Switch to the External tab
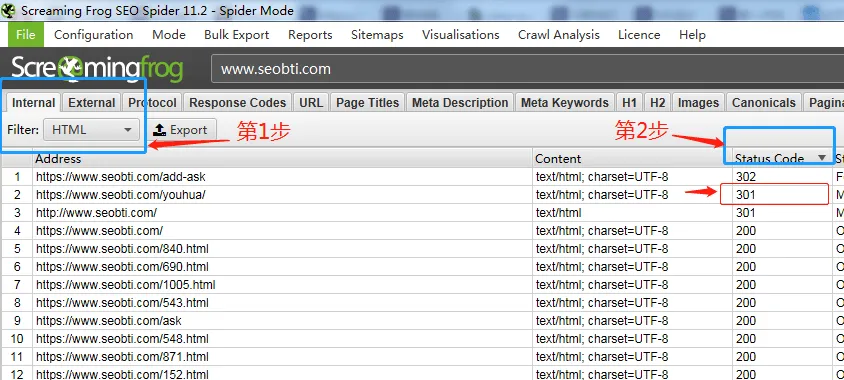 coord(92,102)
